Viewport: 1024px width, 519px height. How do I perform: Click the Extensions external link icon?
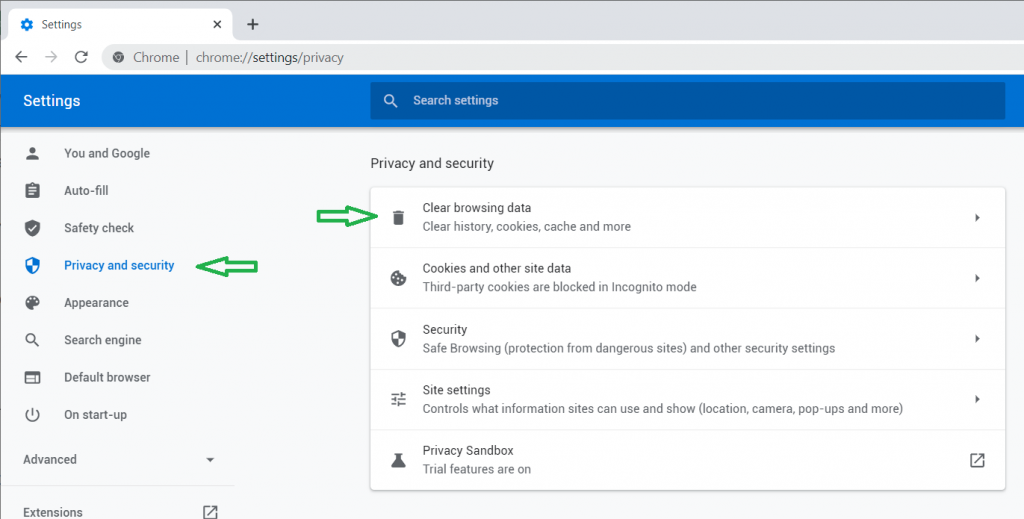(x=210, y=512)
